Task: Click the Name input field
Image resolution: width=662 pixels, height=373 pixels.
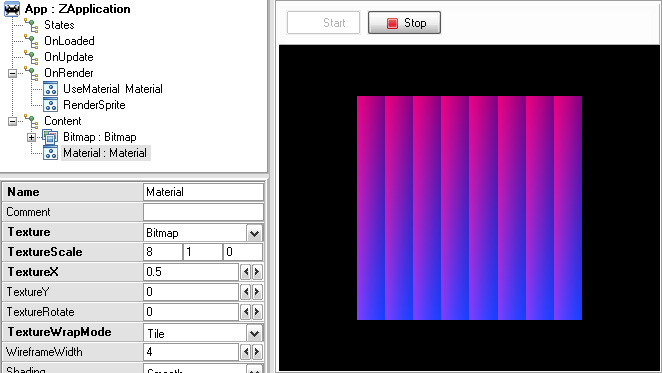Action: (x=203, y=192)
